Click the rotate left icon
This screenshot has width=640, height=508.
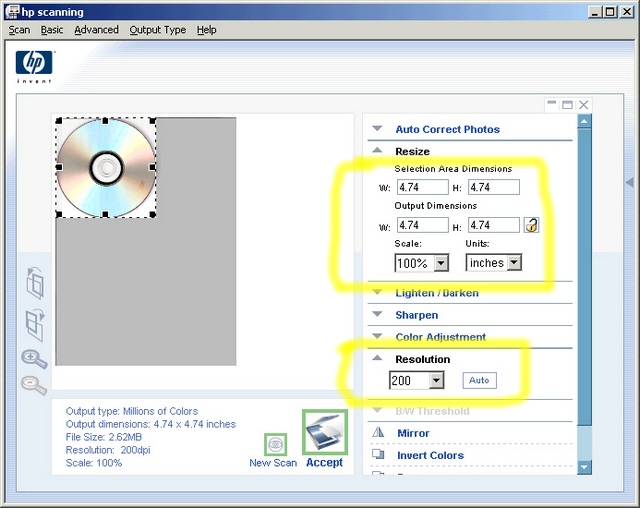pos(35,283)
